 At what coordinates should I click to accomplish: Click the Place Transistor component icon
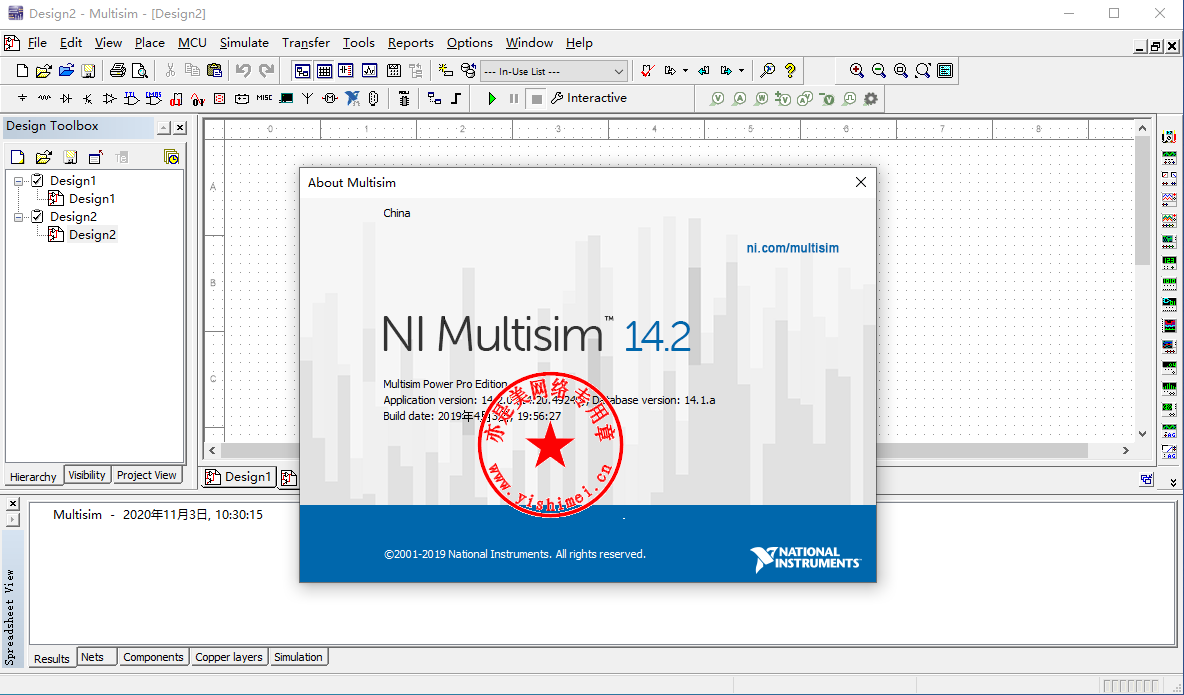click(x=88, y=98)
